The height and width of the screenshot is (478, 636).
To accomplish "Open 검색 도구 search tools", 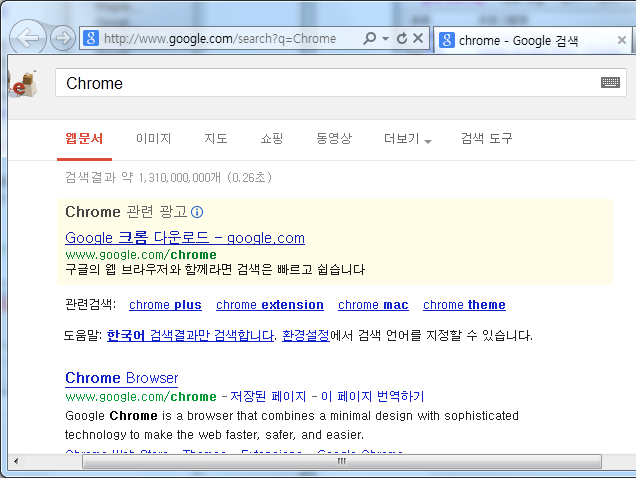I will (487, 139).
